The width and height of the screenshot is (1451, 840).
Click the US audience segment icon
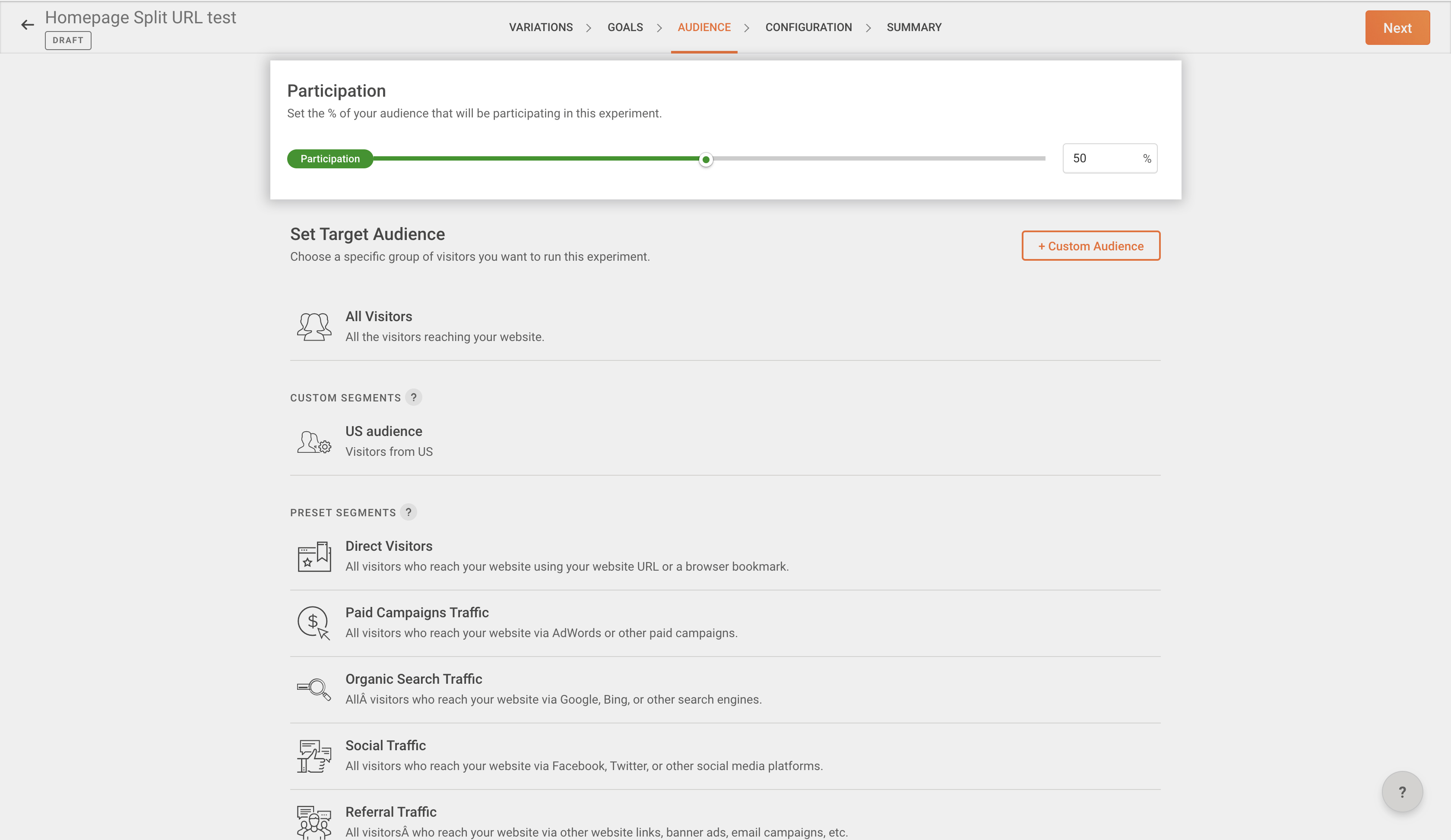tap(314, 442)
